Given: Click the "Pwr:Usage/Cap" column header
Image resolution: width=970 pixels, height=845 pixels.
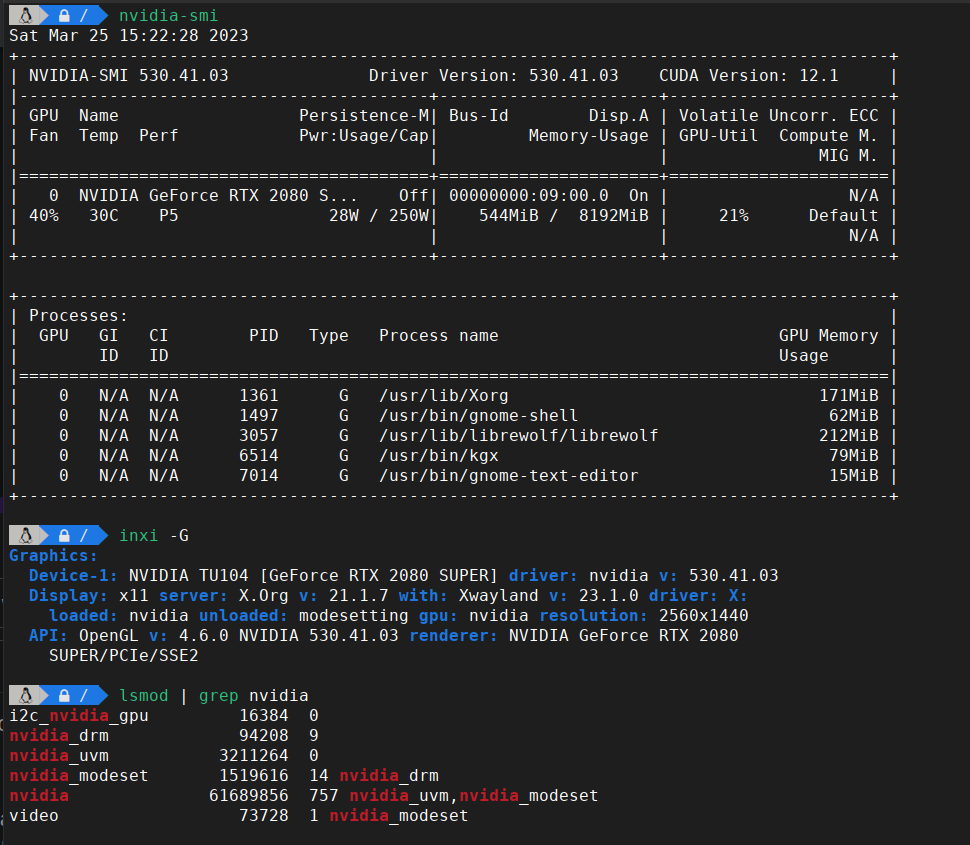Looking at the screenshot, I should (364, 135).
